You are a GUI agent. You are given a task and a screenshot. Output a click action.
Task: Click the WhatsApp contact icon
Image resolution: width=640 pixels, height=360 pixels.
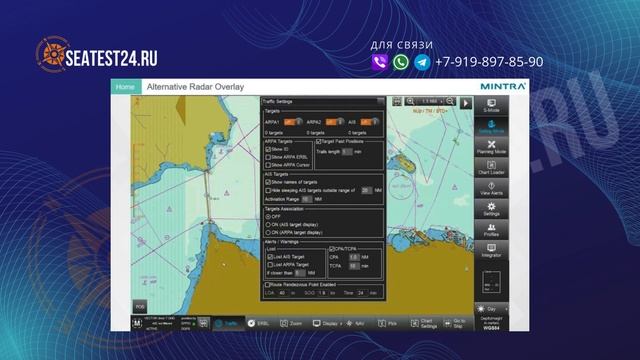[x=401, y=62]
